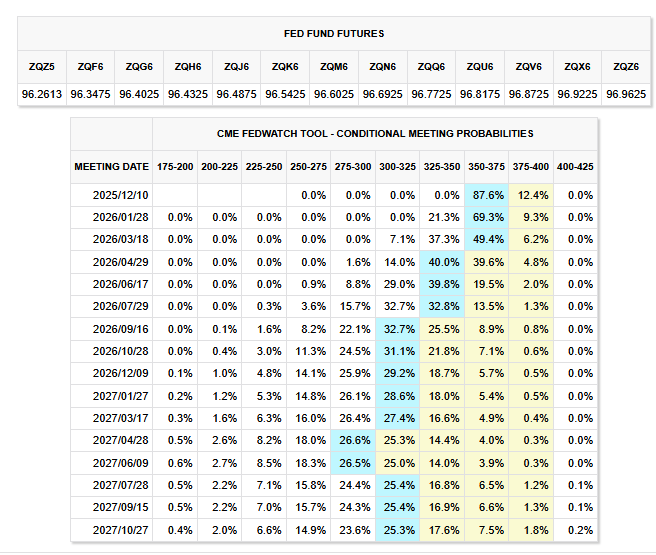Select the 12.4% probability cell
The image size is (656, 555).
(529, 195)
